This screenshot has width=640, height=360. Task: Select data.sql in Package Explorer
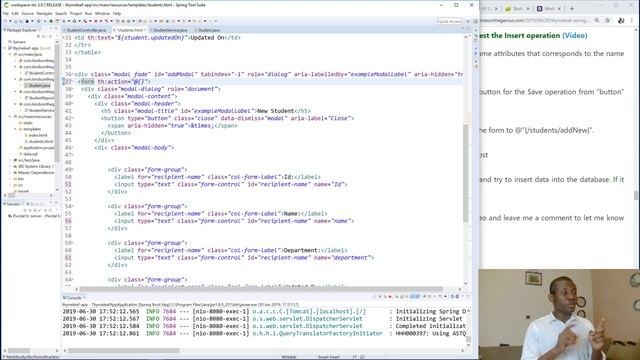(30, 154)
